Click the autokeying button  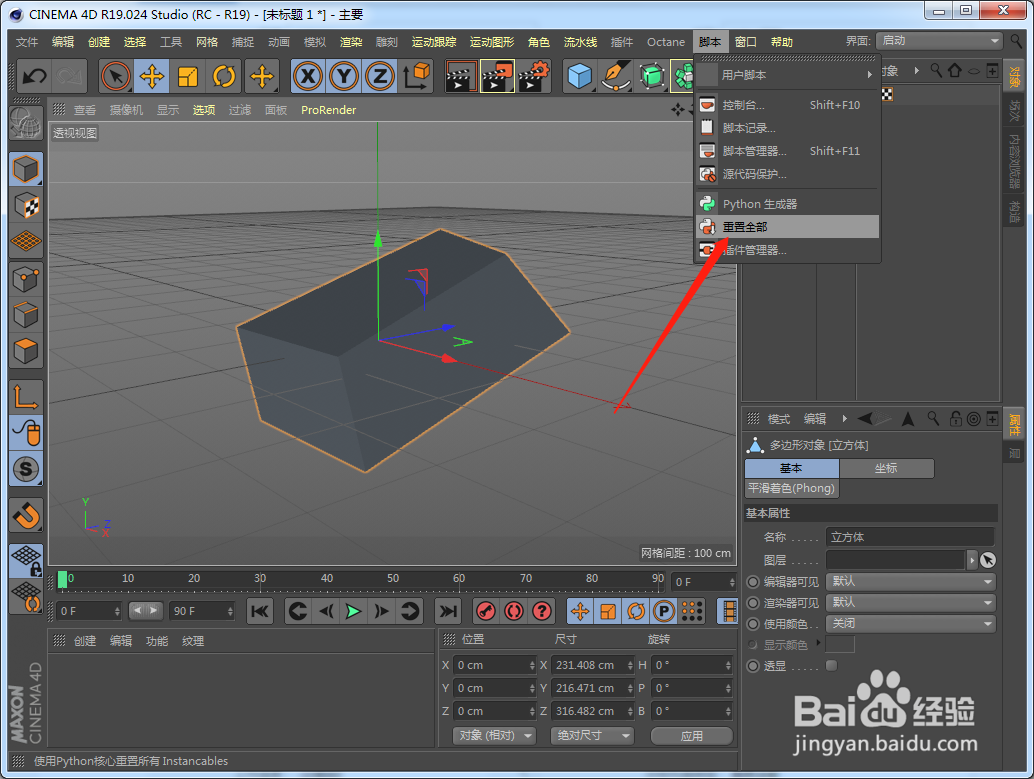coord(514,611)
